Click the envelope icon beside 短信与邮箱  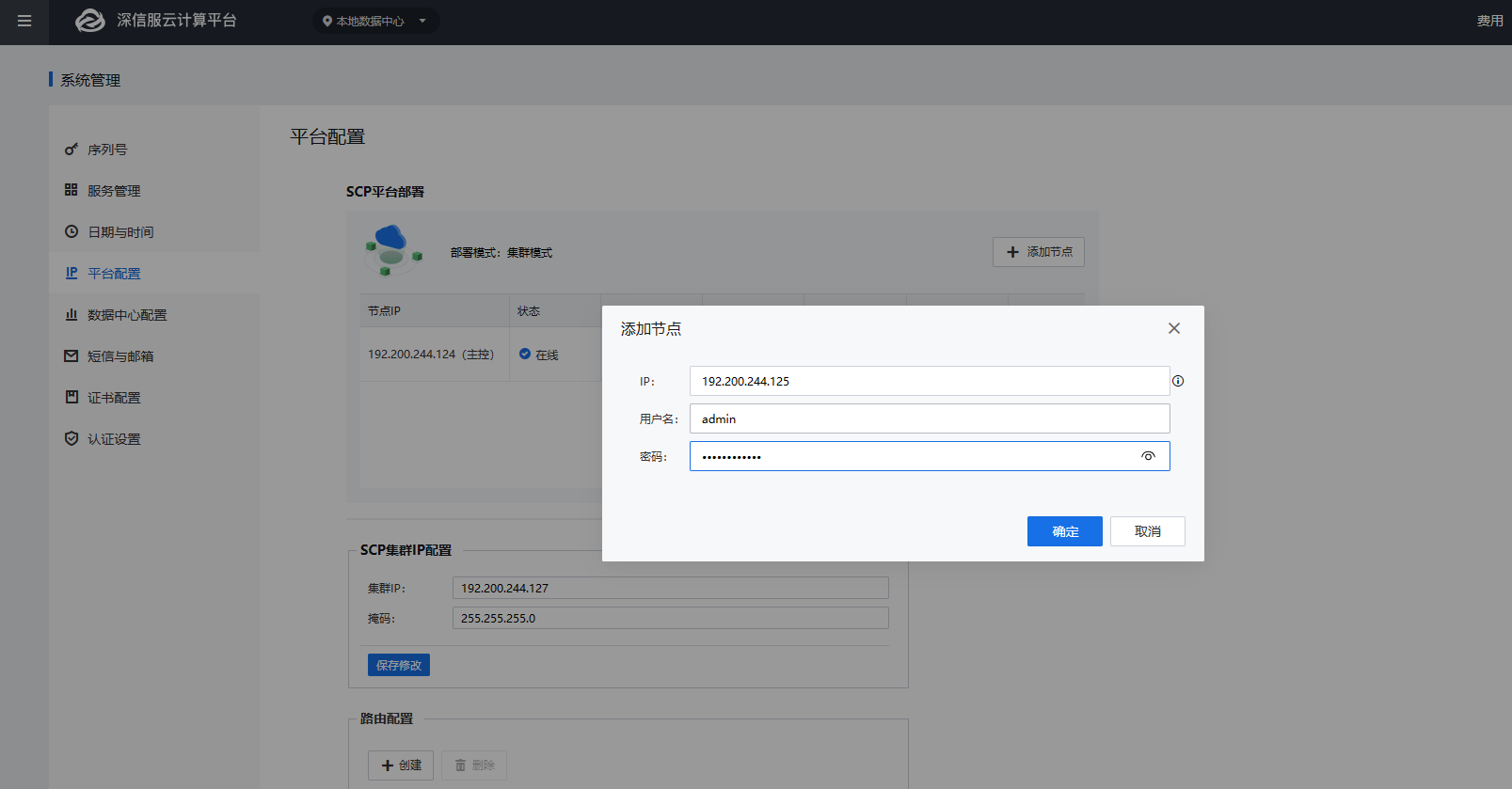click(72, 355)
